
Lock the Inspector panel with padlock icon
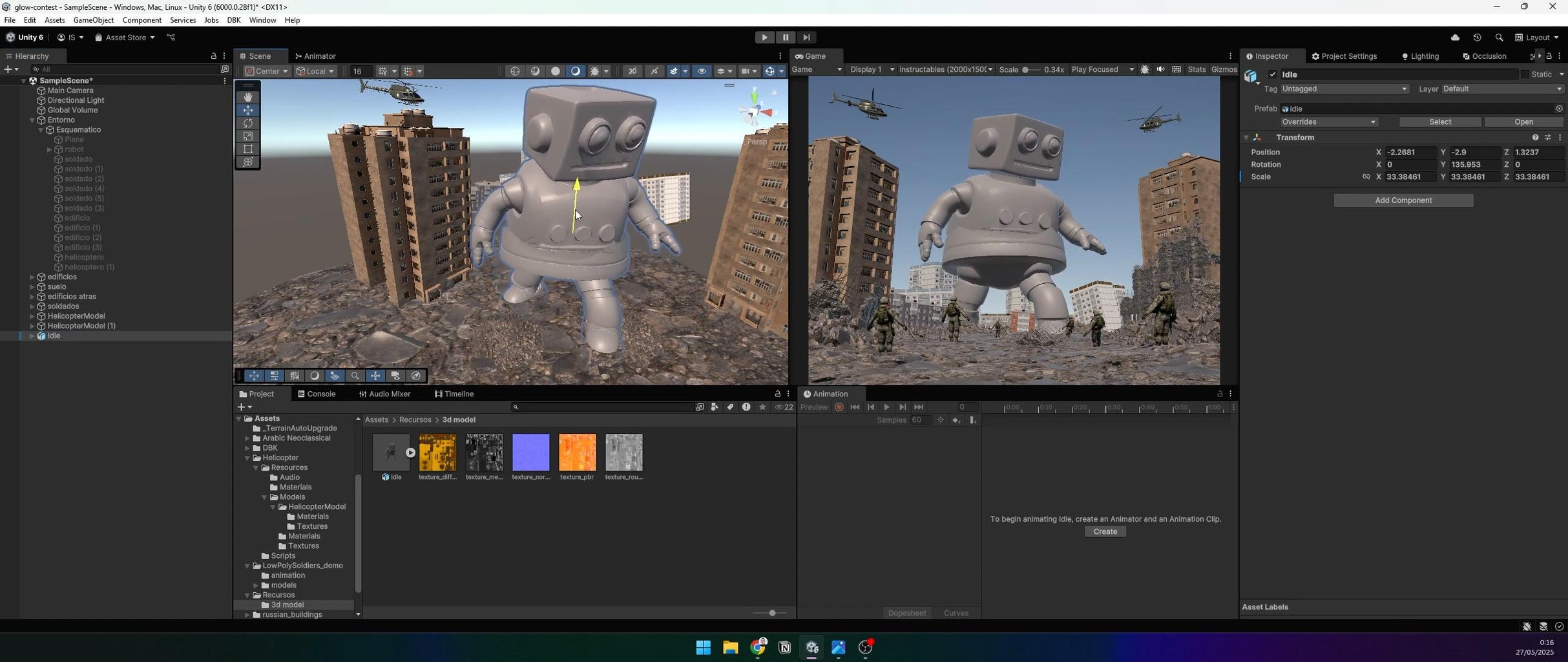click(1549, 56)
